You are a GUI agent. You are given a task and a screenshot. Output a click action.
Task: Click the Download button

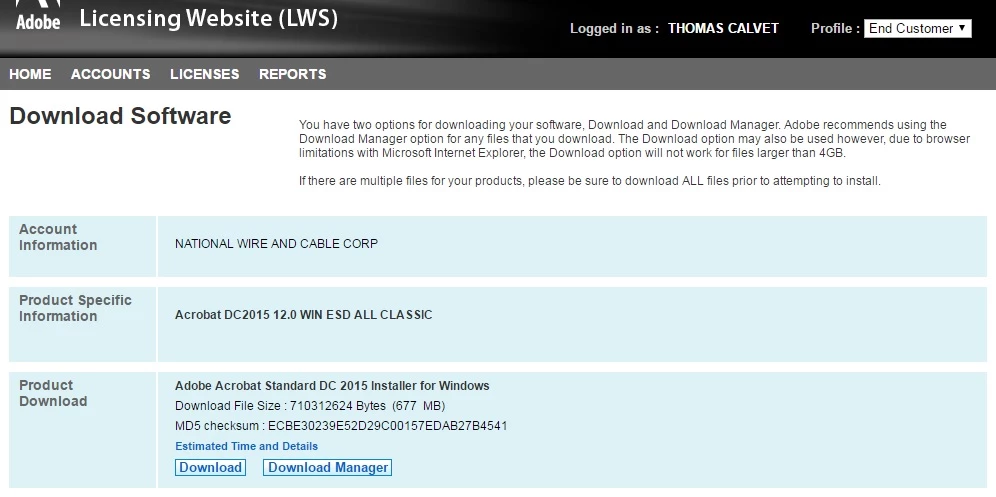pos(210,468)
